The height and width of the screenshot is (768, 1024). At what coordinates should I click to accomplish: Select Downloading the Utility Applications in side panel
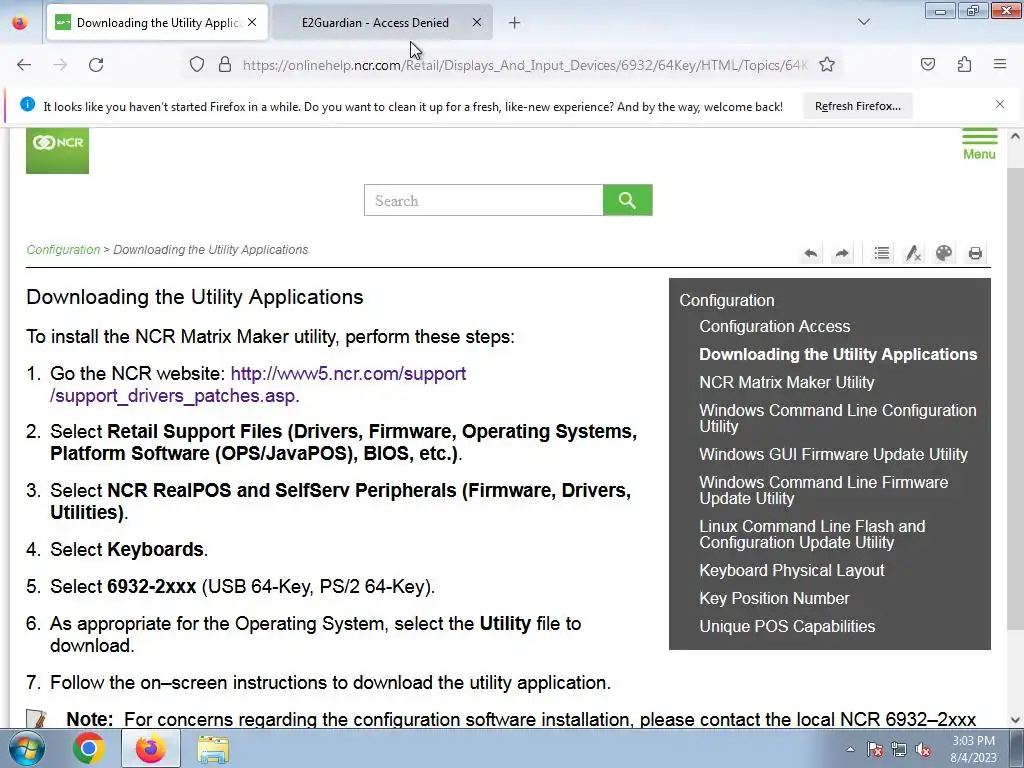(x=838, y=355)
